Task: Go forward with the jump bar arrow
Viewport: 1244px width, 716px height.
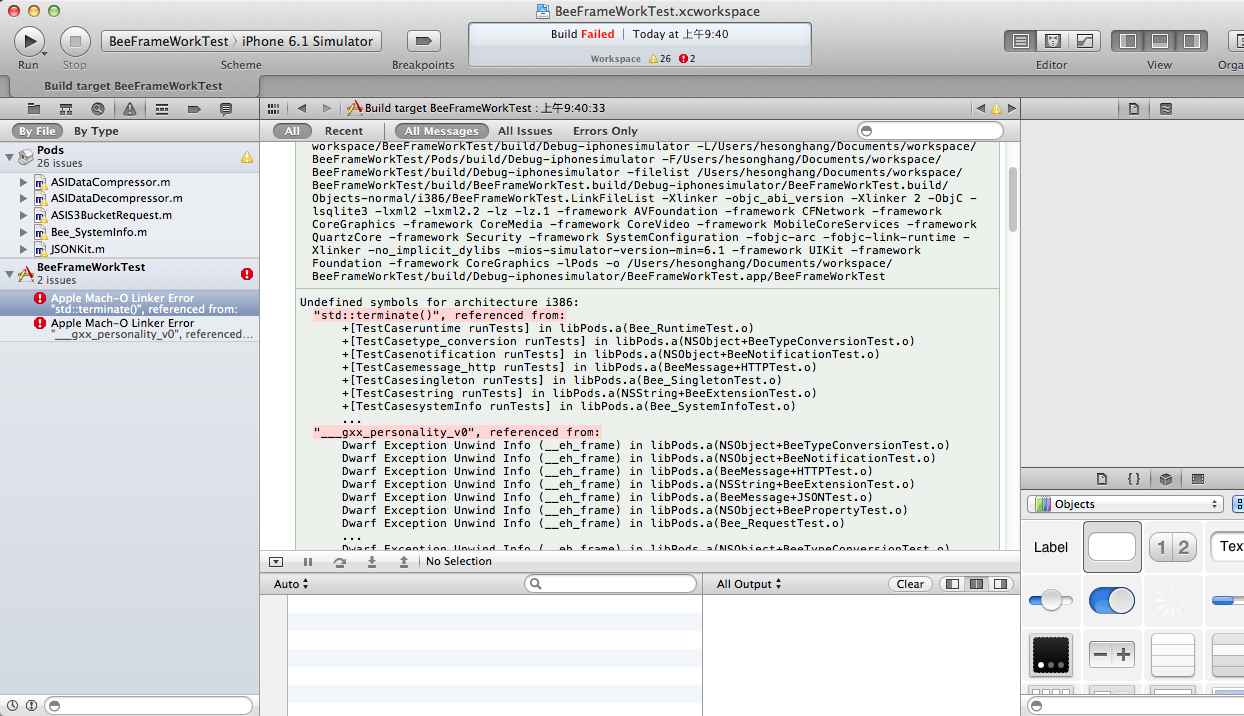Action: point(326,108)
